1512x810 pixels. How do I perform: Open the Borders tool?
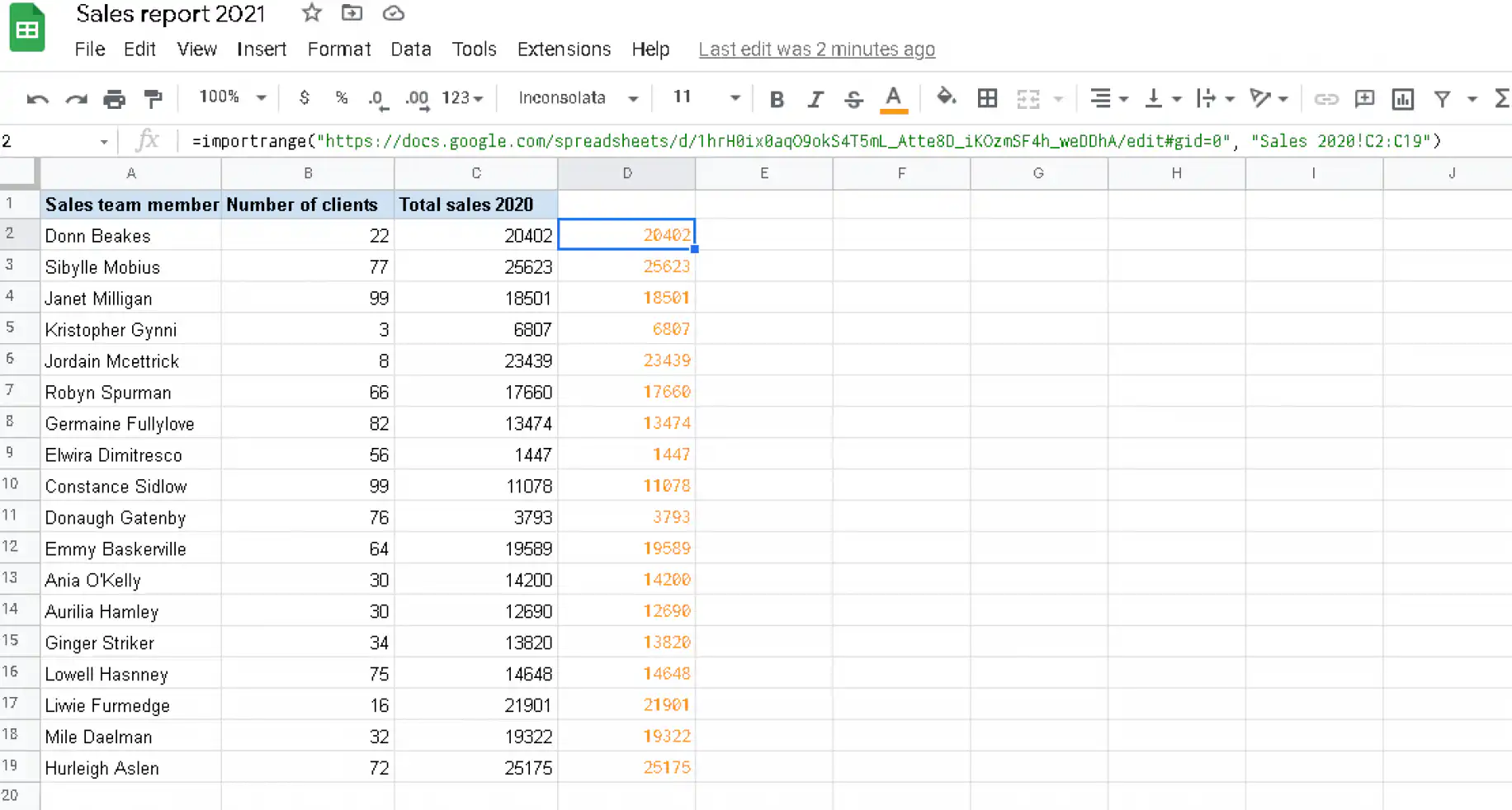pos(987,98)
